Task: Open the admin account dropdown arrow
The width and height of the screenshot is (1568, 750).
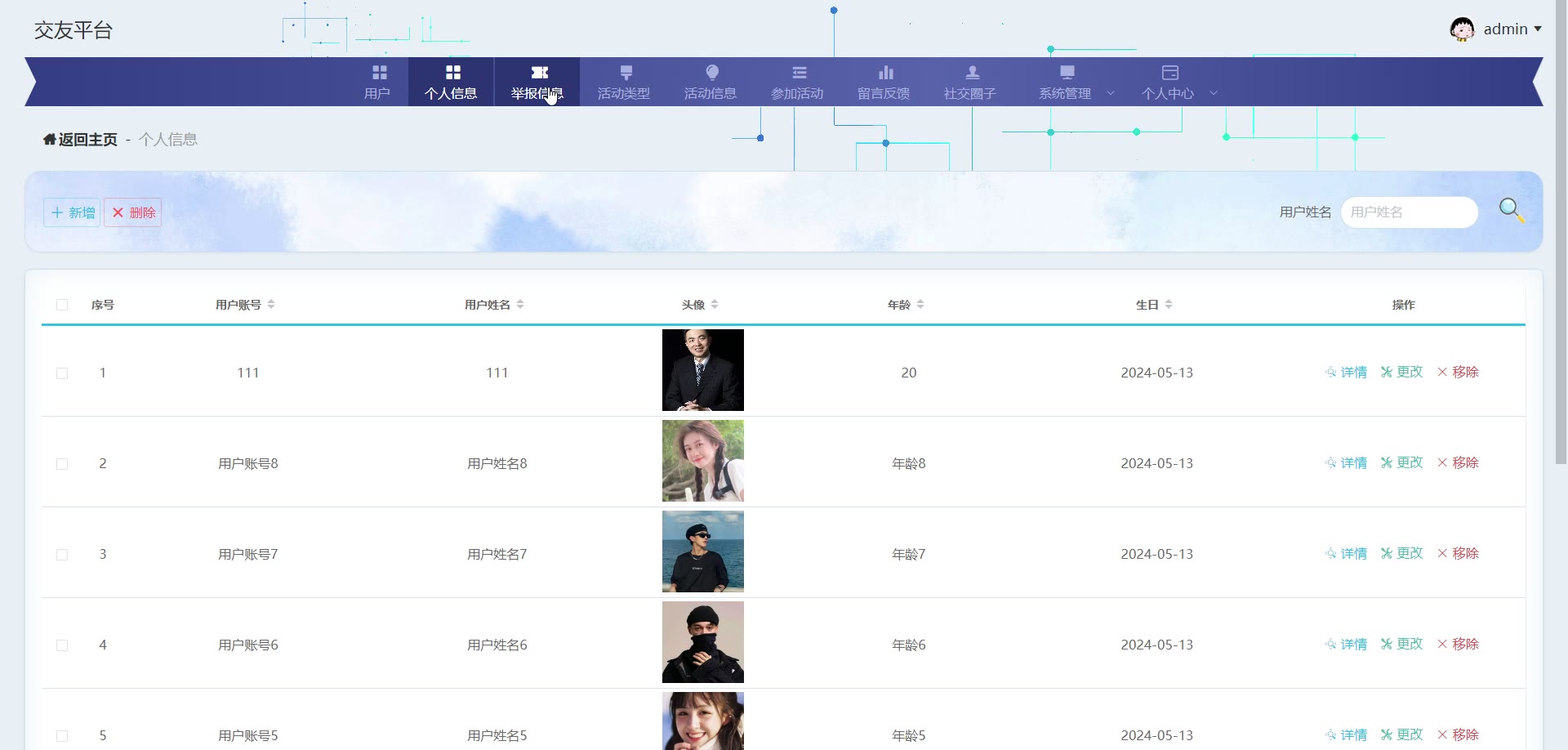Action: (x=1538, y=29)
